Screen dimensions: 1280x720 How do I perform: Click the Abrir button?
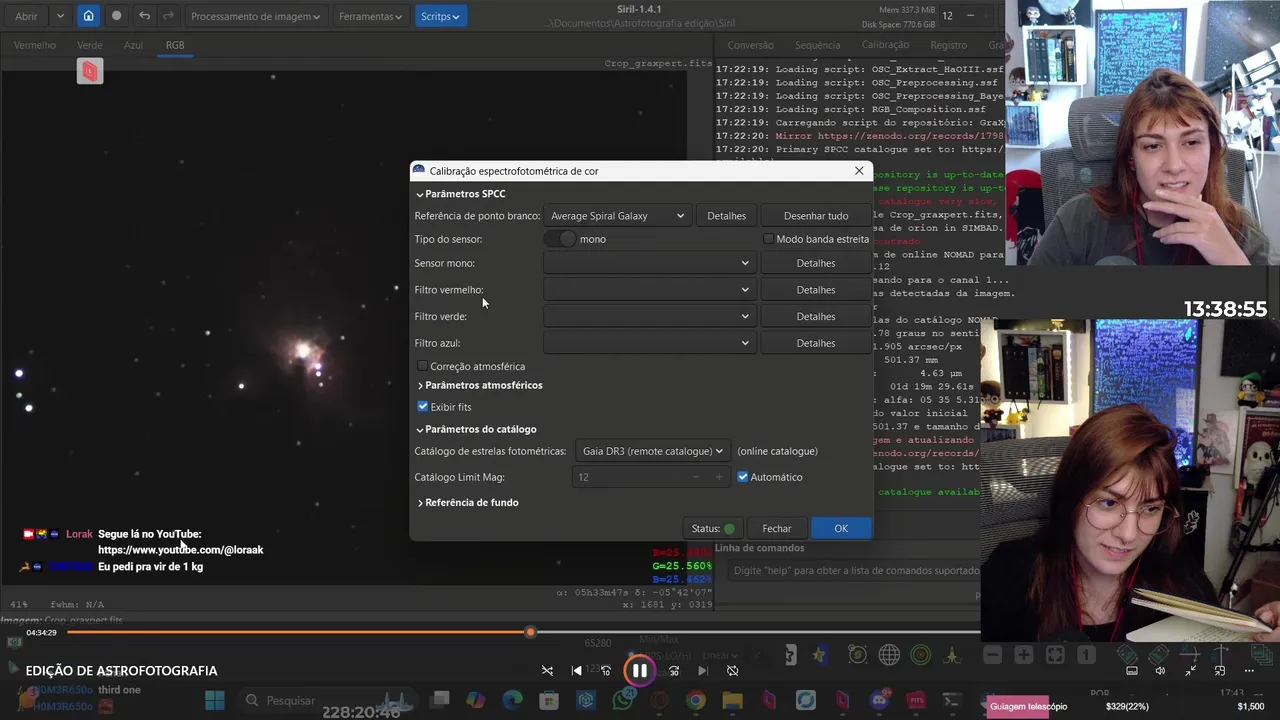click(27, 16)
